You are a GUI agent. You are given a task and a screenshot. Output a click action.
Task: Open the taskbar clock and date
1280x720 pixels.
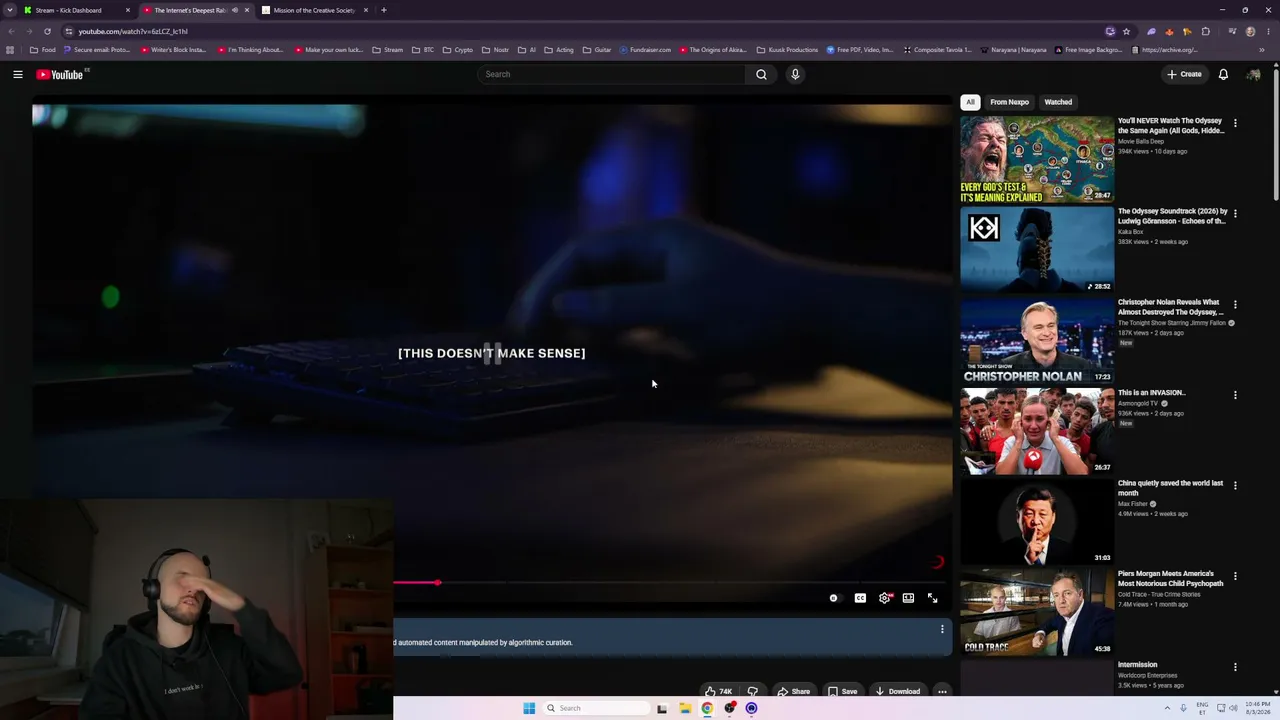click(x=1258, y=708)
